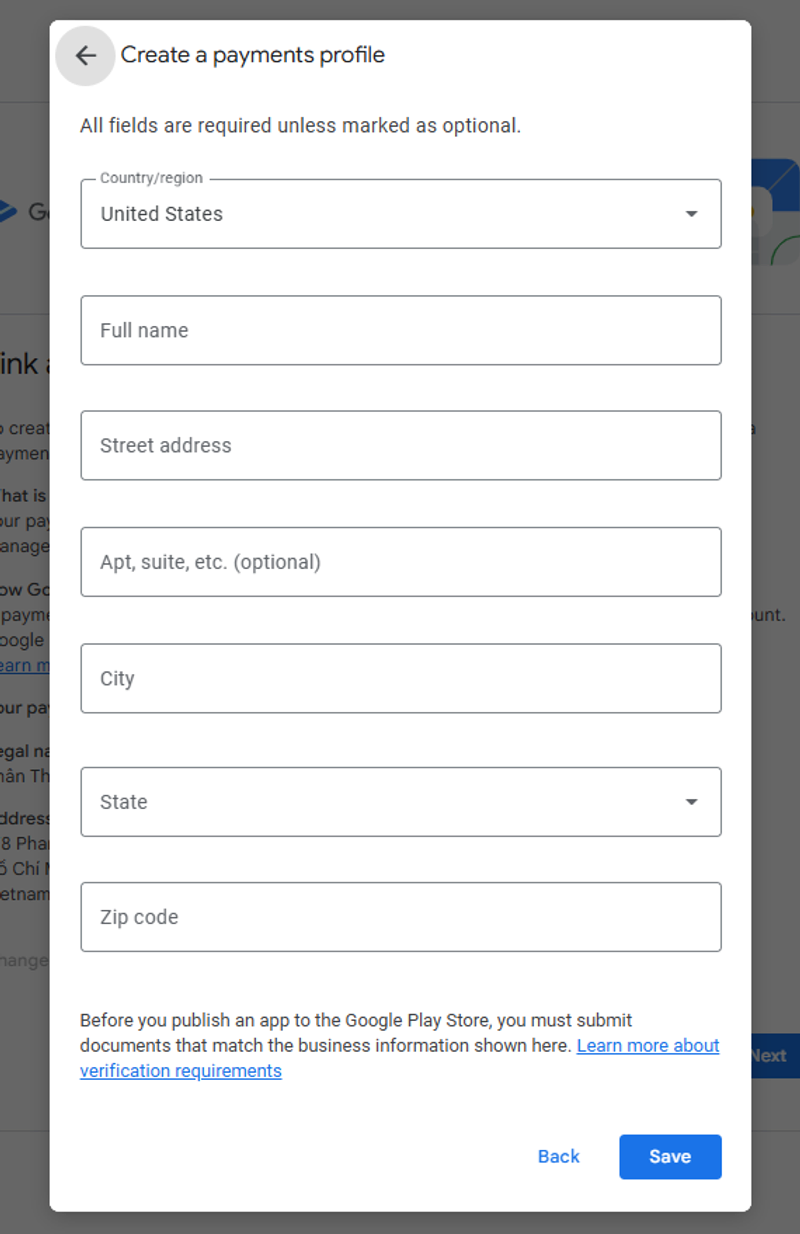Select the United States country value

(x=162, y=214)
